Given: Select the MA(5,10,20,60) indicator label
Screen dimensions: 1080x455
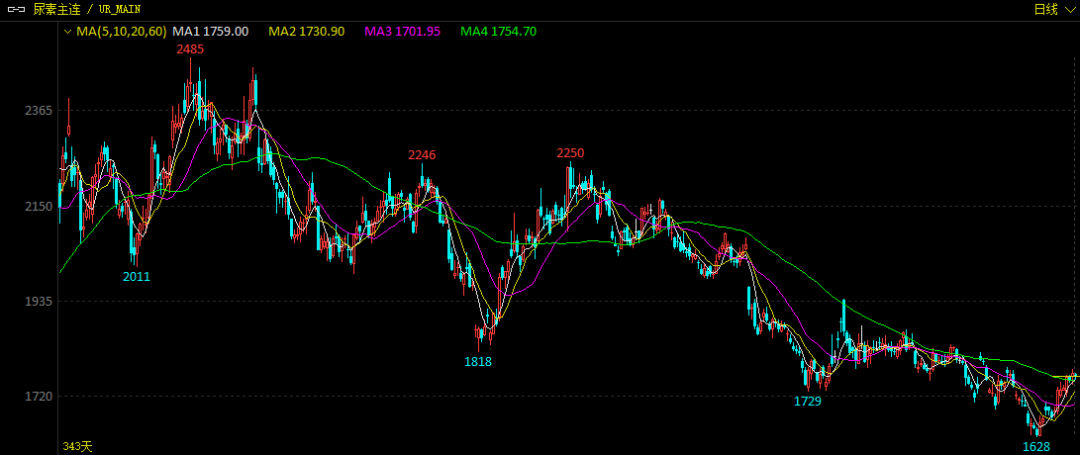Looking at the screenshot, I should coord(121,32).
